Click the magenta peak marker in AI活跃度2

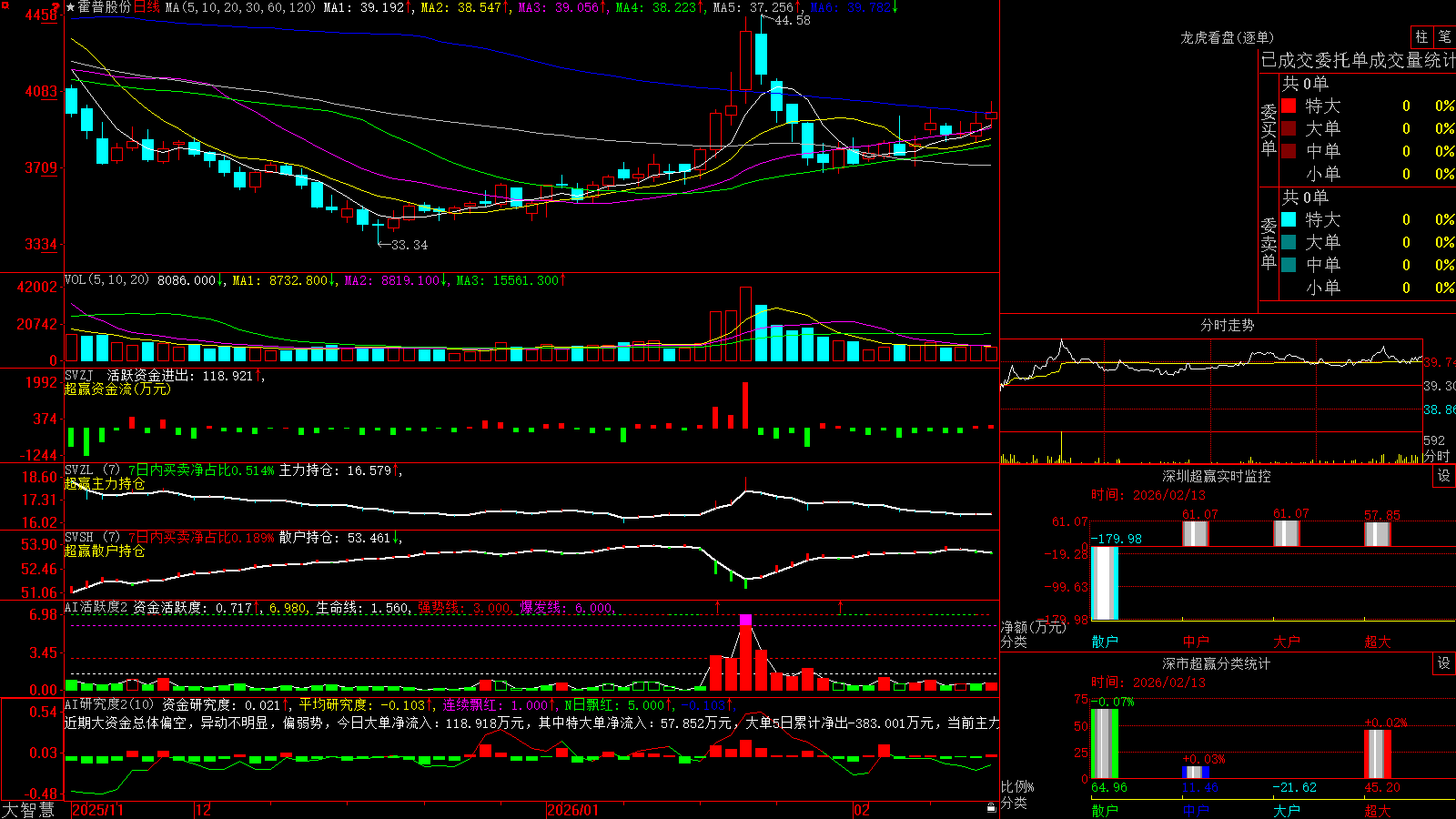coord(746,620)
